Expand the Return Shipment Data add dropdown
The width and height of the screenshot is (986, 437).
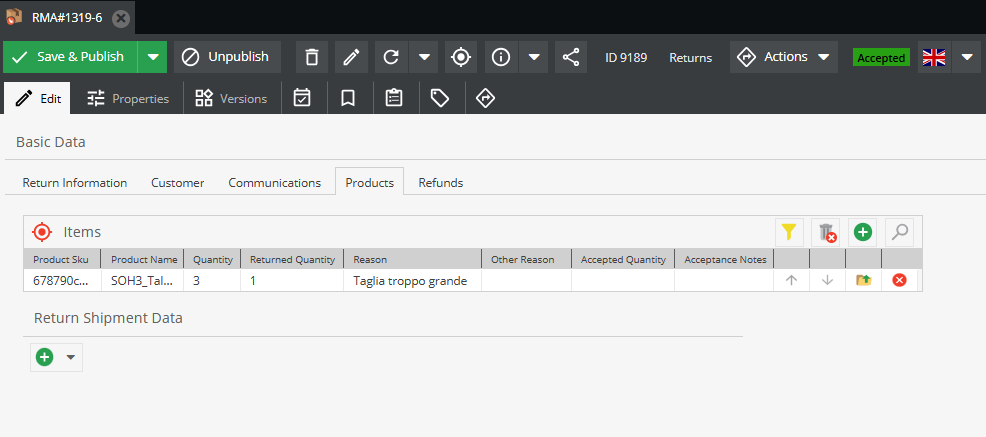[70, 357]
